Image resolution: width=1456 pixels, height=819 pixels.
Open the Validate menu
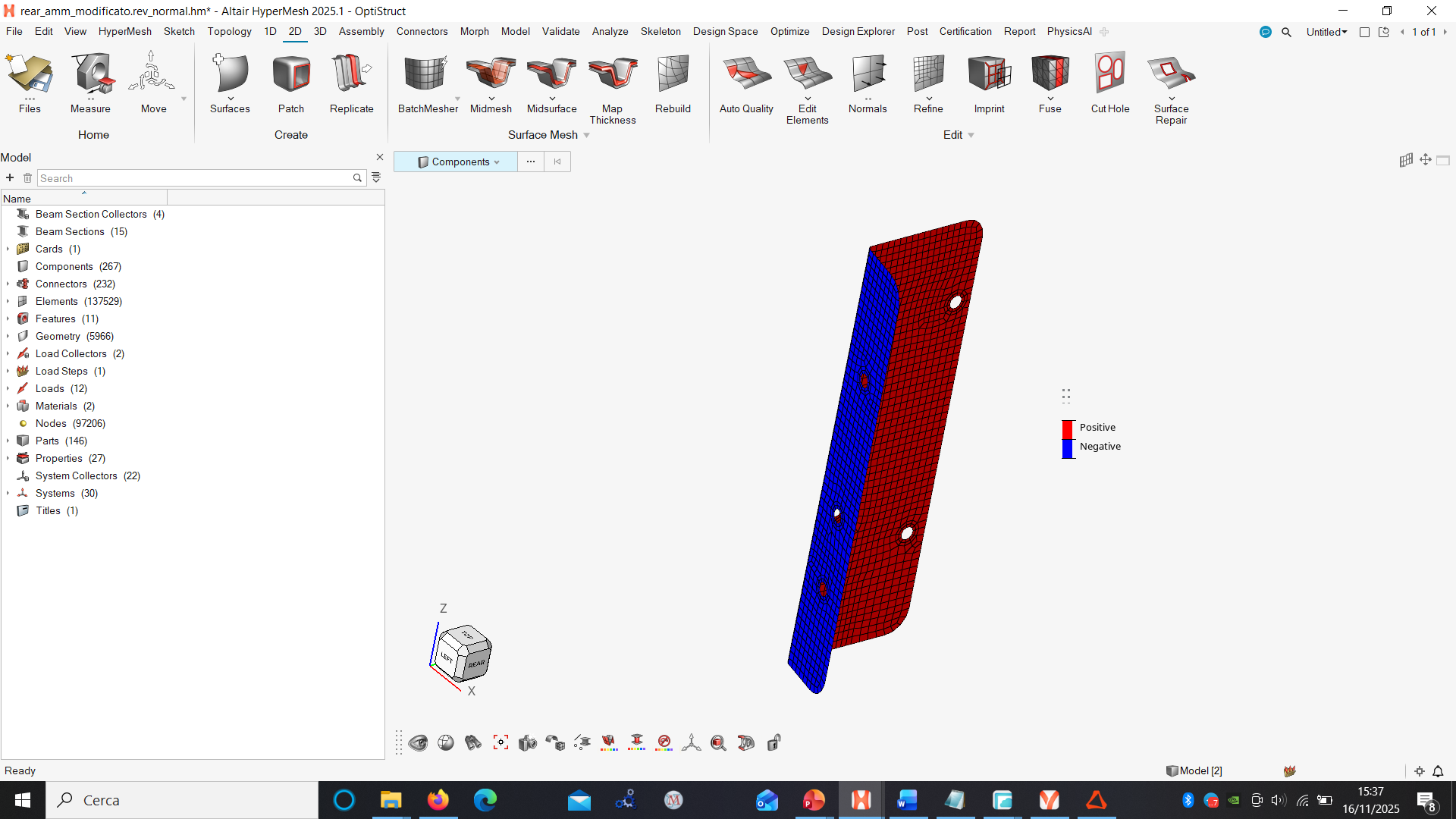click(560, 31)
